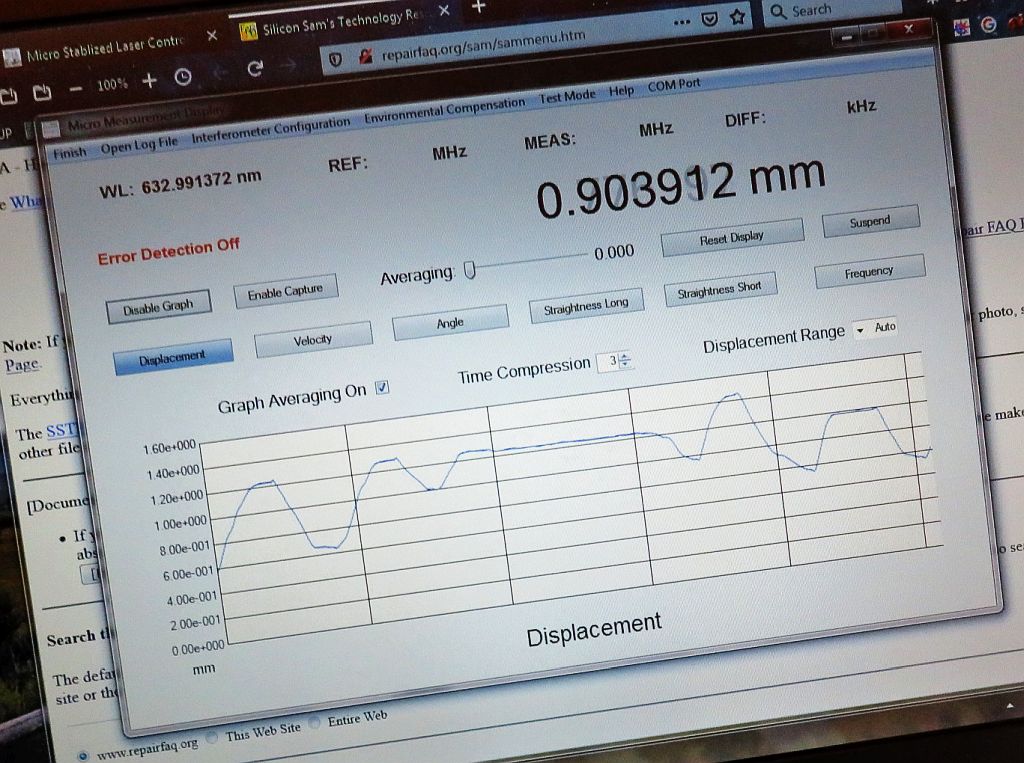Select the This Web Site radio button
The image size is (1024, 763).
click(x=212, y=736)
